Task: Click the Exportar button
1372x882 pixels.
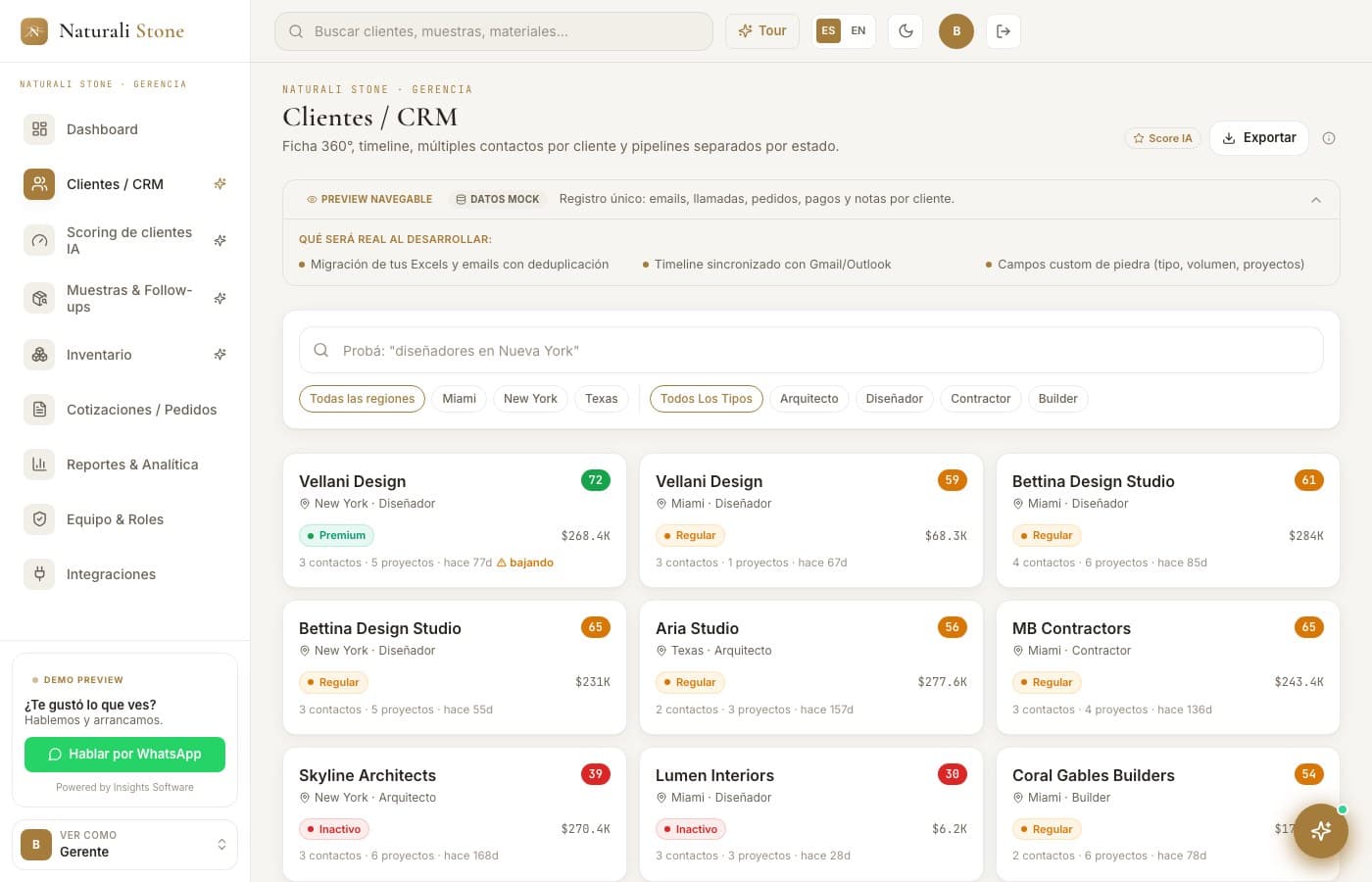Action: (1259, 138)
